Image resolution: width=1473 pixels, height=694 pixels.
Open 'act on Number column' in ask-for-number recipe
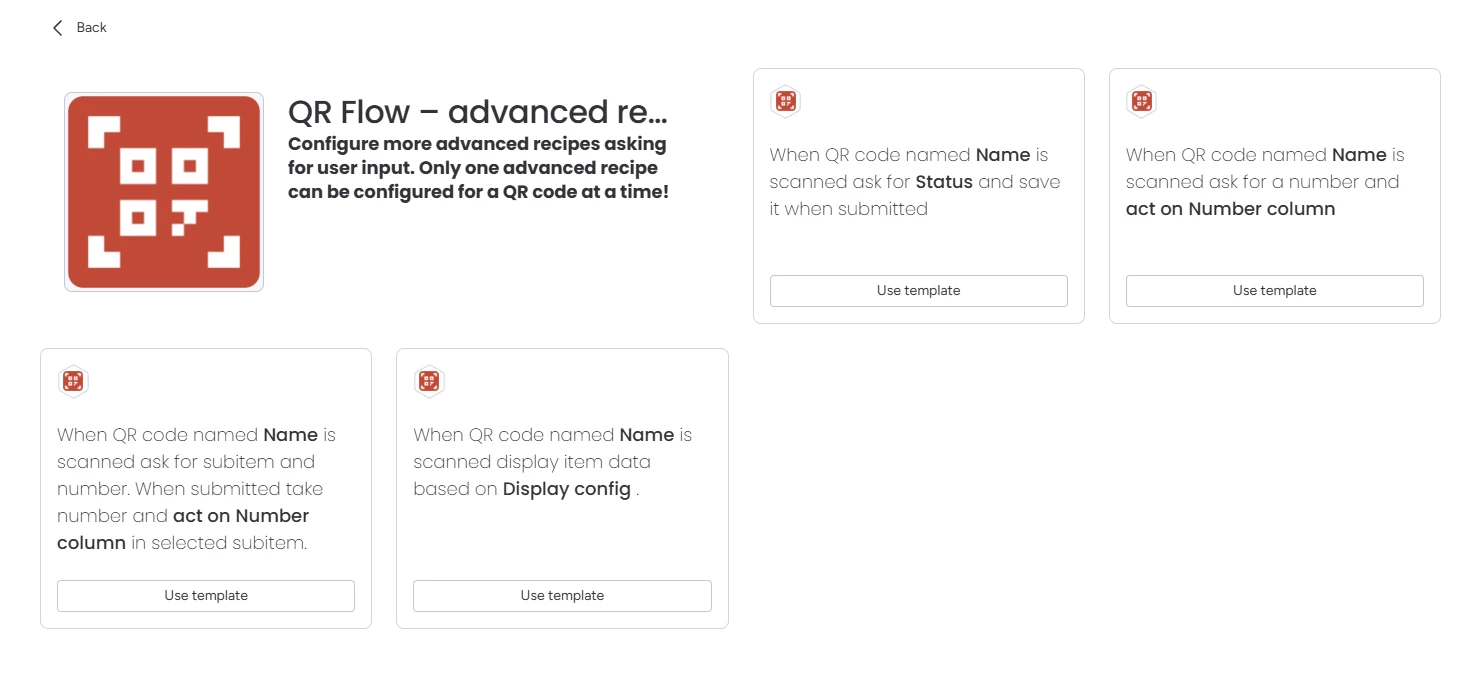coord(1231,209)
